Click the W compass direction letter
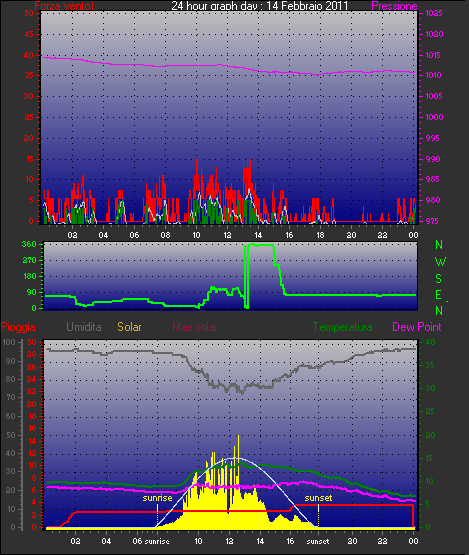Viewport: 469px width, 555px height. pyautogui.click(x=440, y=262)
